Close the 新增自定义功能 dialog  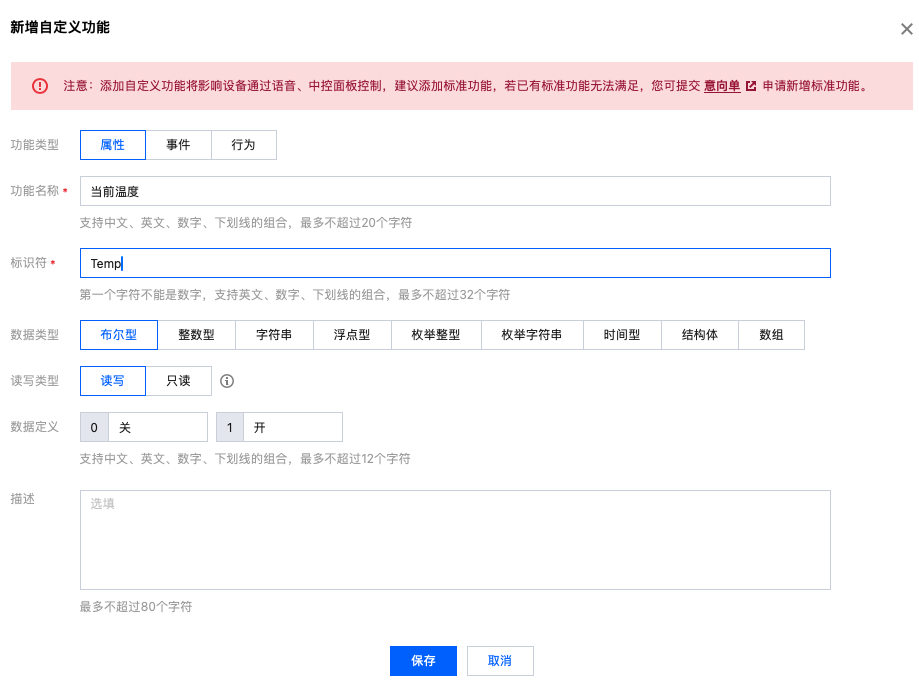(x=906, y=29)
